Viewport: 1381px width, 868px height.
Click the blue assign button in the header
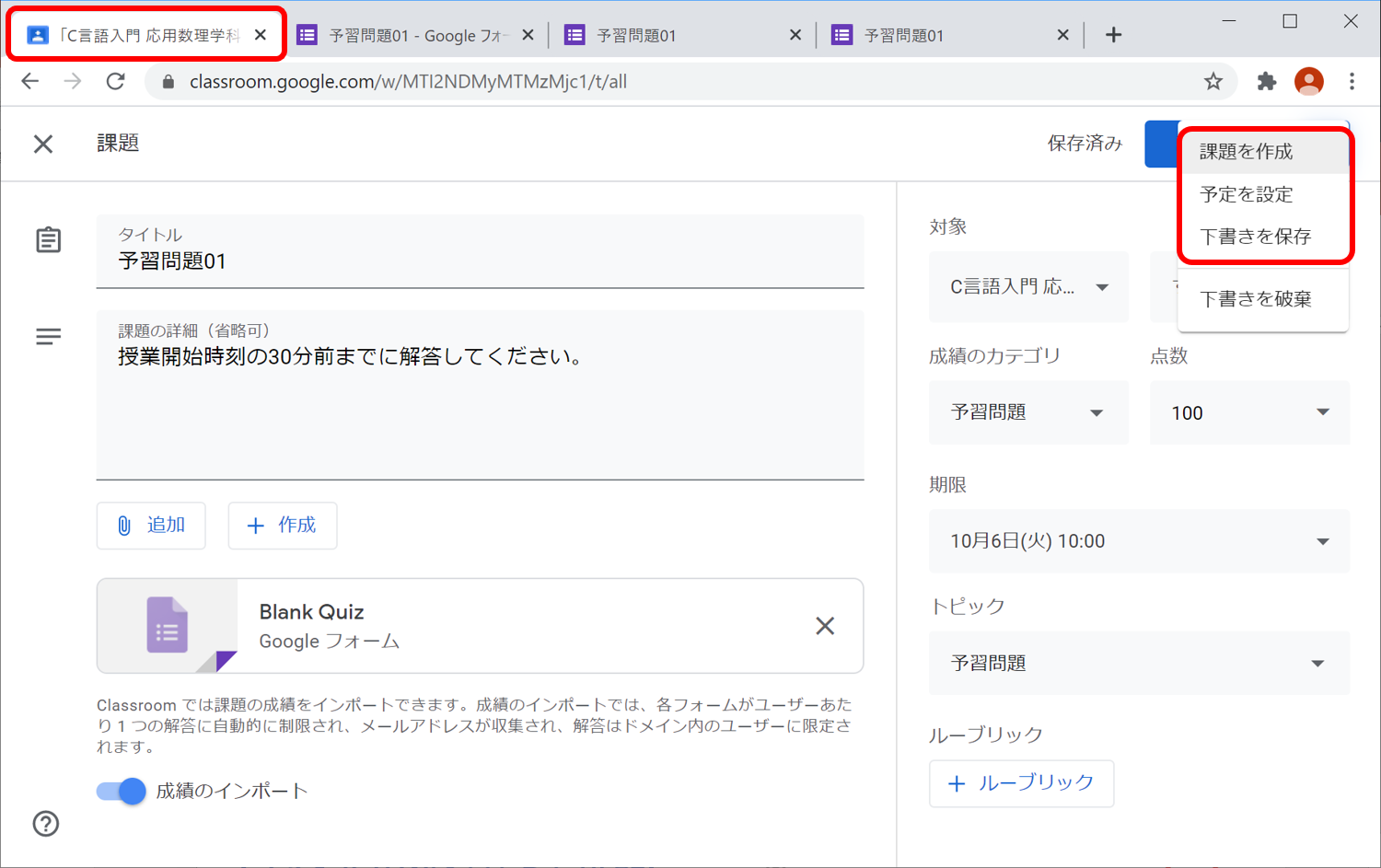point(1161,144)
